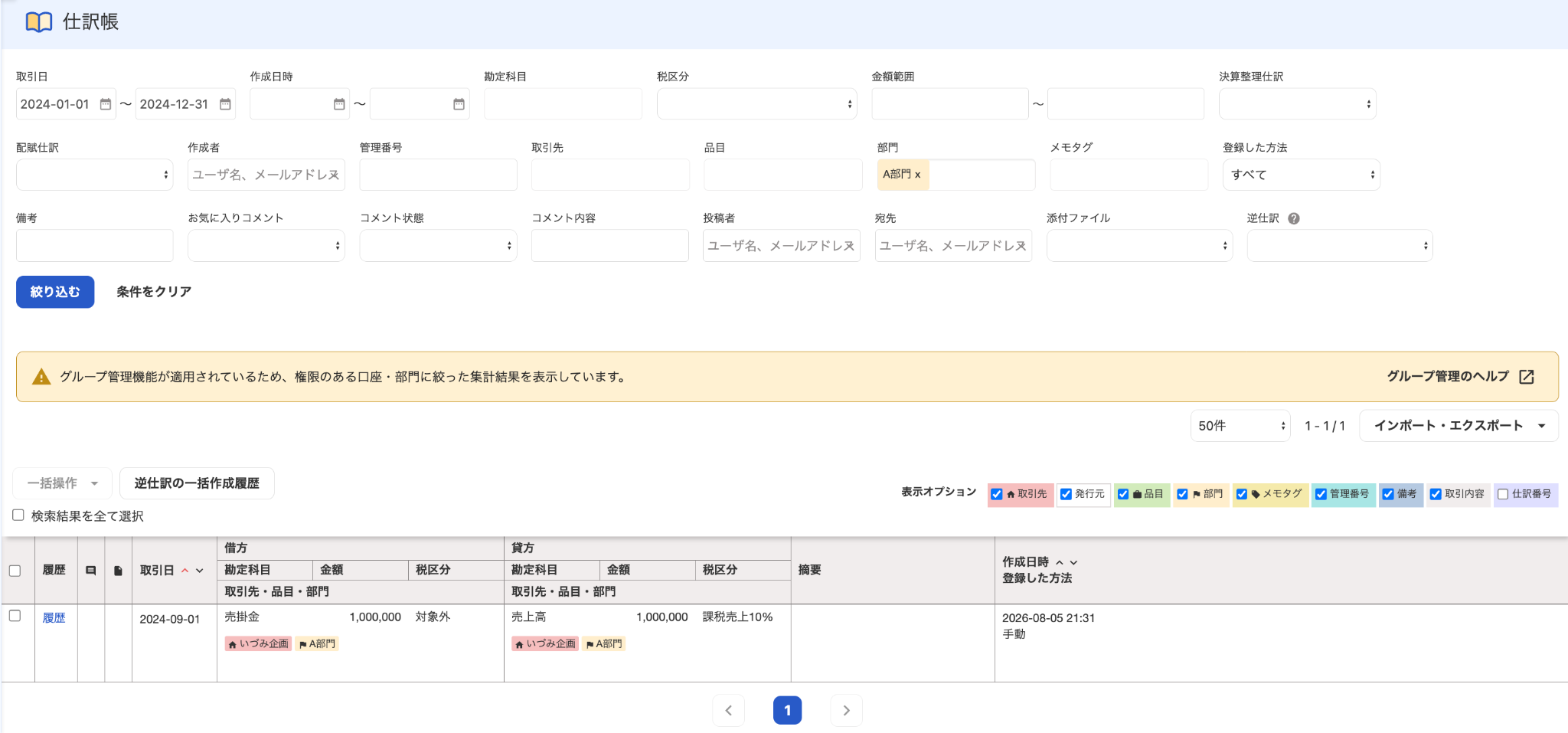Click the debit-side A部門 flag tag
Viewport: 1568px width, 733px height.
[317, 644]
